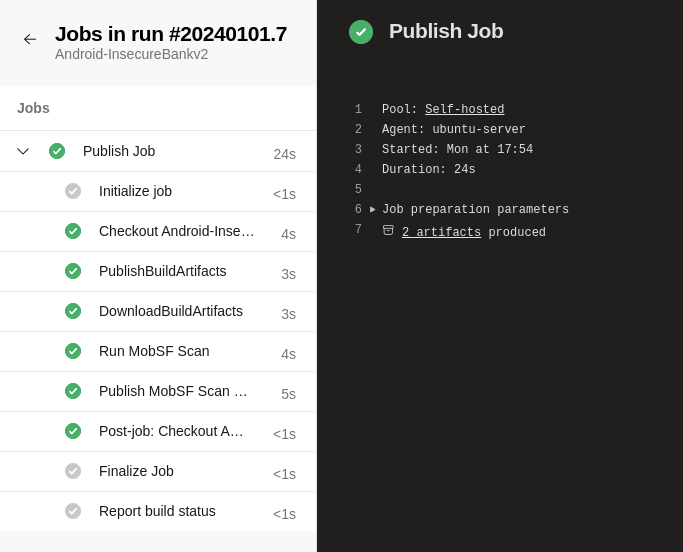Screen dimensions: 683x552
Task: Open the Post-job: Checkout A… step
Action: [x=158, y=432]
